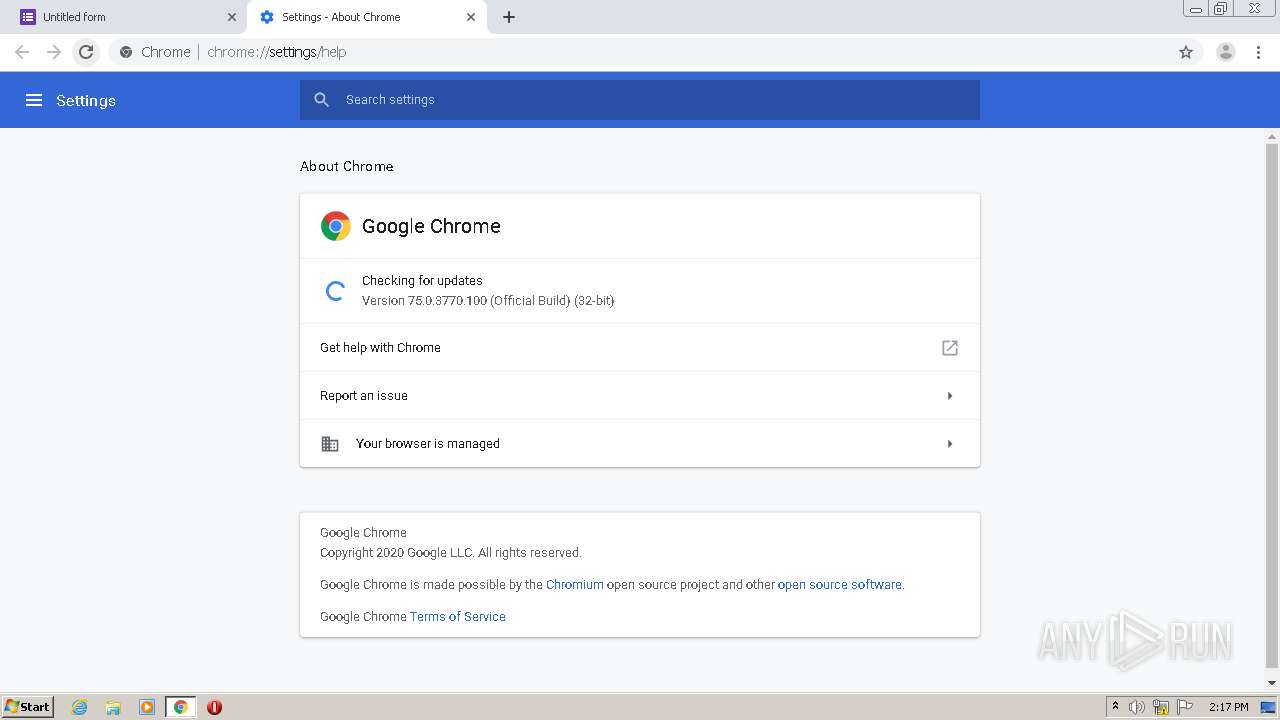1280x720 pixels.
Task: Click the update checking spinner
Action: pyautogui.click(x=335, y=291)
